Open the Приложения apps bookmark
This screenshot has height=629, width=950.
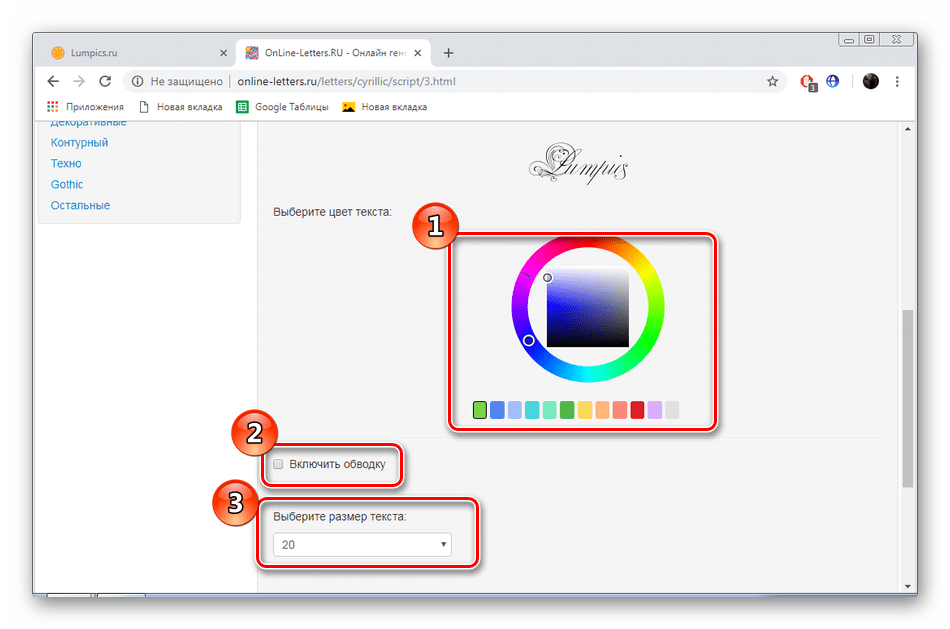tap(85, 107)
